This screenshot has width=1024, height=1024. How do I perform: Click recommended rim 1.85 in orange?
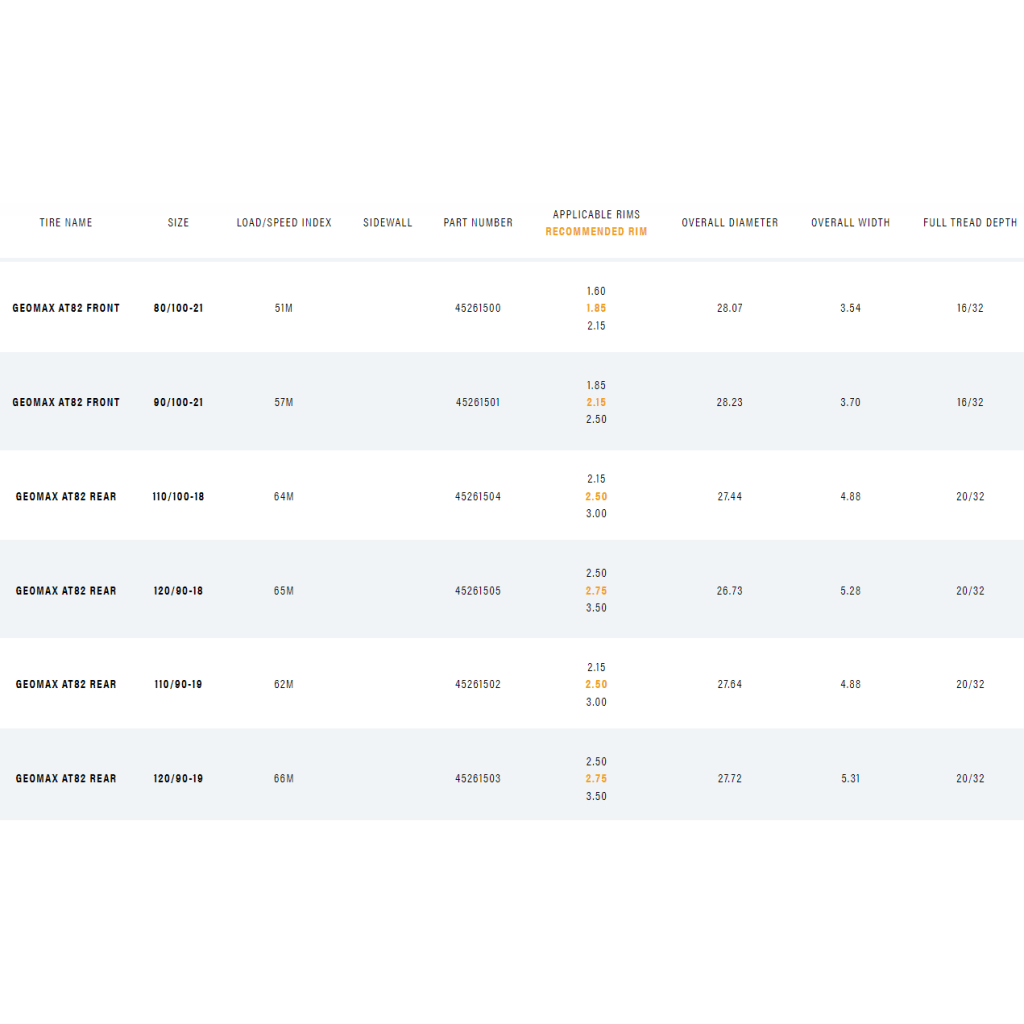tap(596, 308)
